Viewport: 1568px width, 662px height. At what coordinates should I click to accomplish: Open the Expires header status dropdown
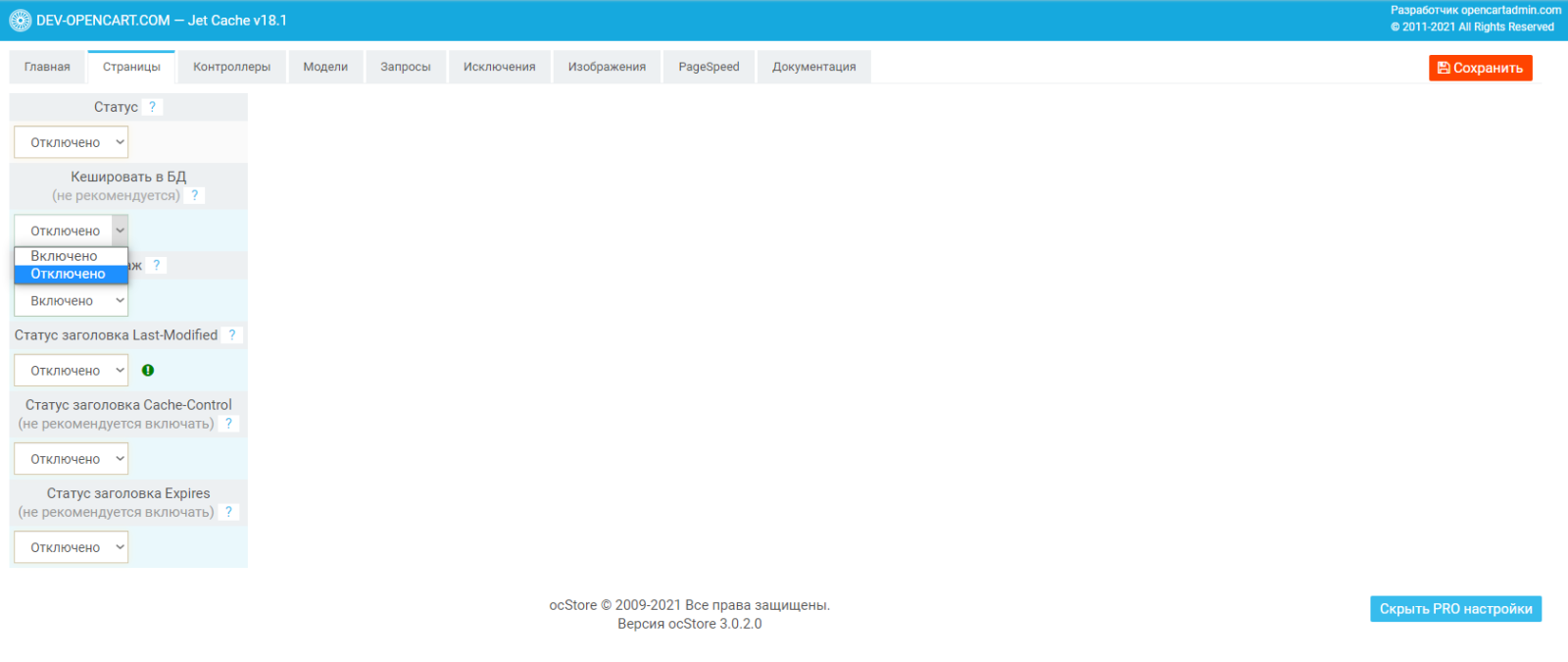tap(72, 547)
